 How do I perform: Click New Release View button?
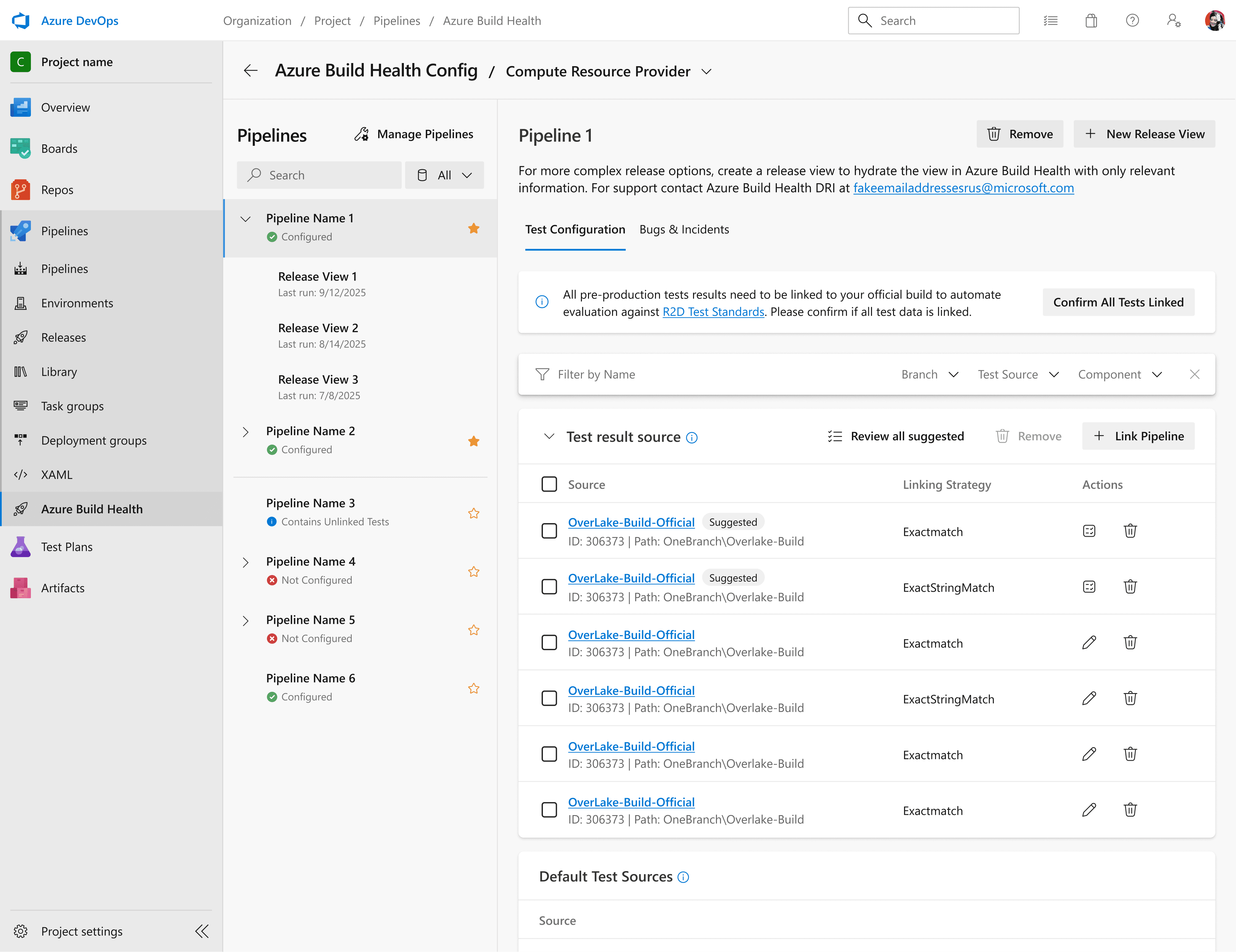click(x=1144, y=134)
